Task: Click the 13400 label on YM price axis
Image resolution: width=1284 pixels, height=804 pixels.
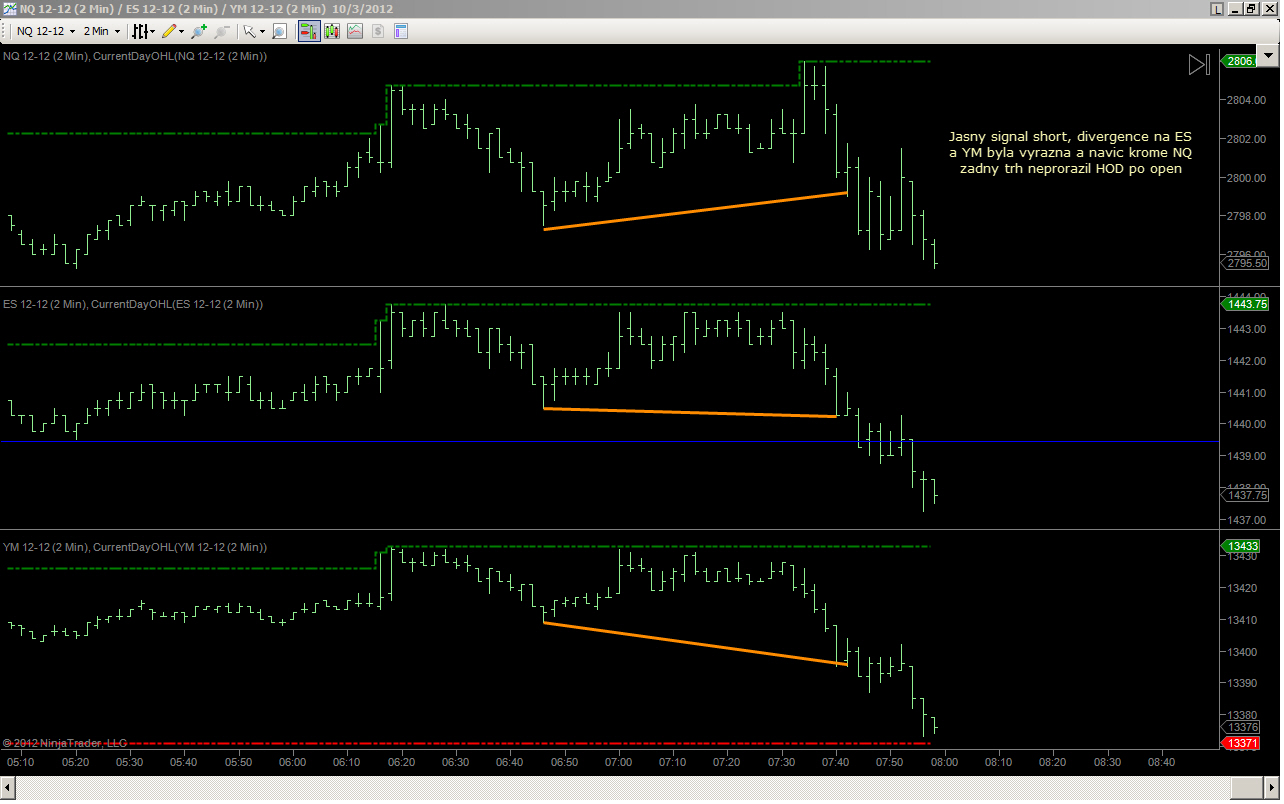Action: click(1242, 652)
